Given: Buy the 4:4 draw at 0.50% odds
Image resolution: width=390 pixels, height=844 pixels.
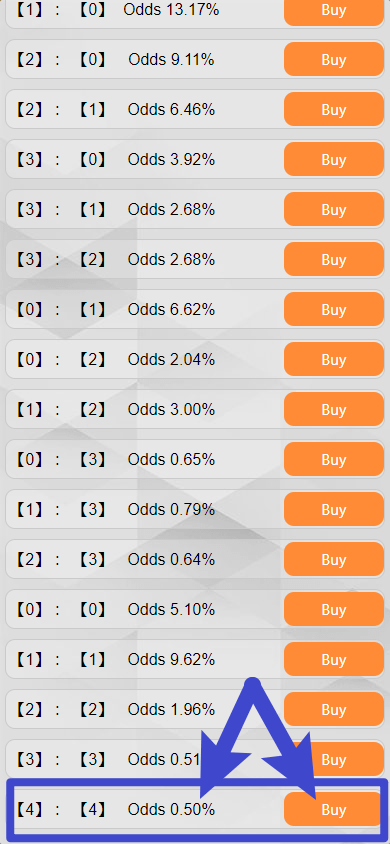Looking at the screenshot, I should point(334,811).
